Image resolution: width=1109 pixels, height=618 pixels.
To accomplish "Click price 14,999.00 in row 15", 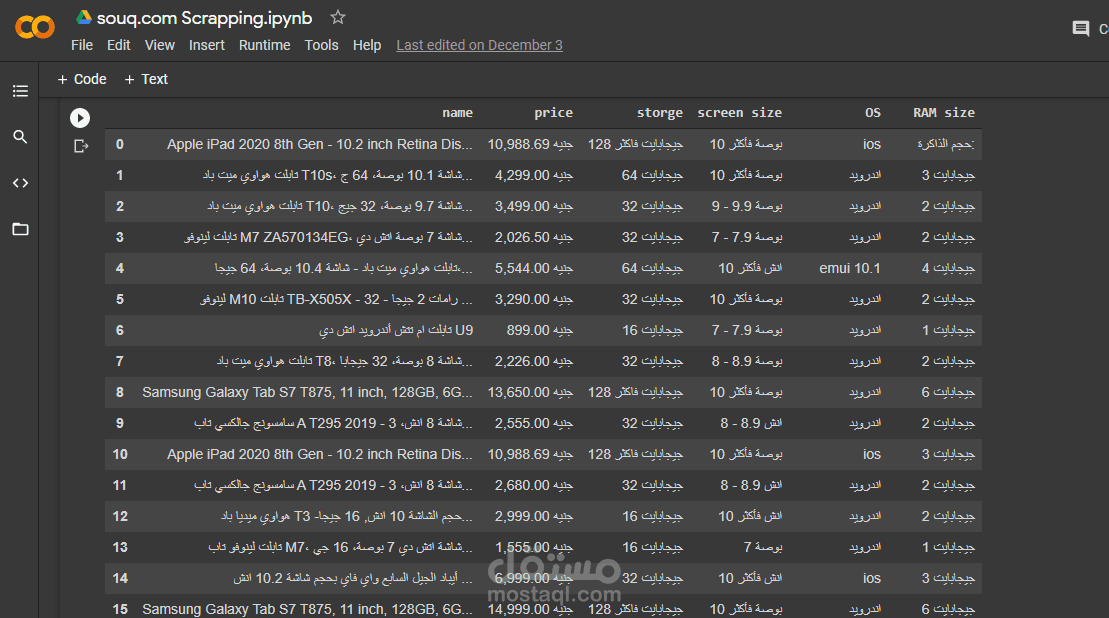I will pyautogui.click(x=530, y=609).
